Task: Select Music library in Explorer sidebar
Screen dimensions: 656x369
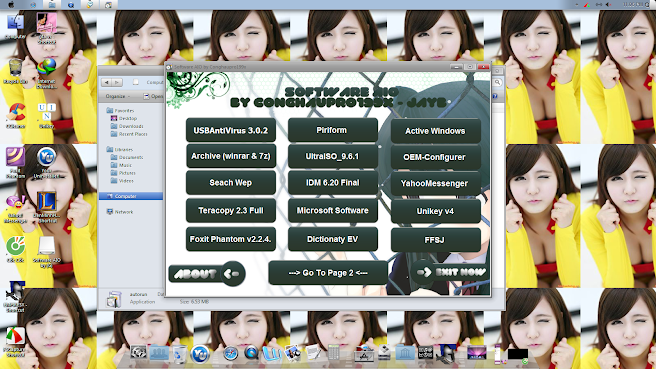Action: coord(121,165)
